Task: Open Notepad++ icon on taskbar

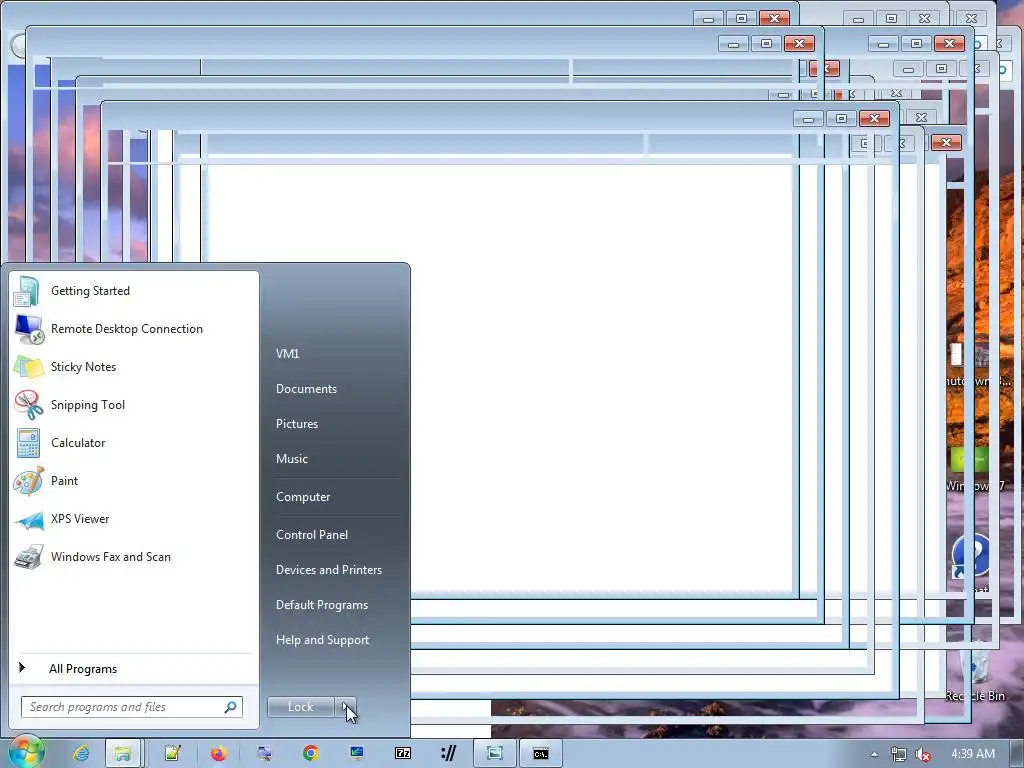Action: pos(172,754)
